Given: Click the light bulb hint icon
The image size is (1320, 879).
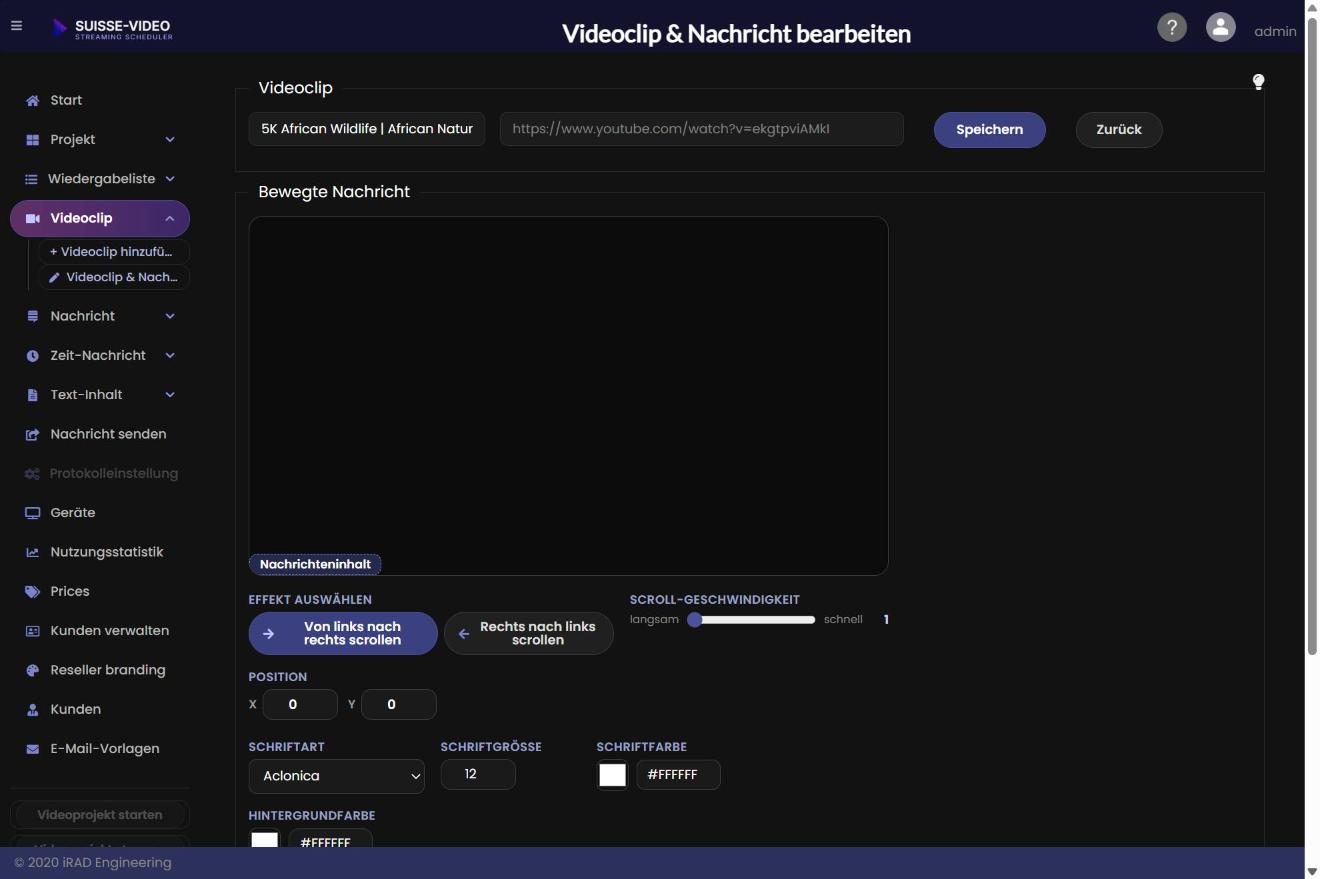Looking at the screenshot, I should [x=1258, y=82].
